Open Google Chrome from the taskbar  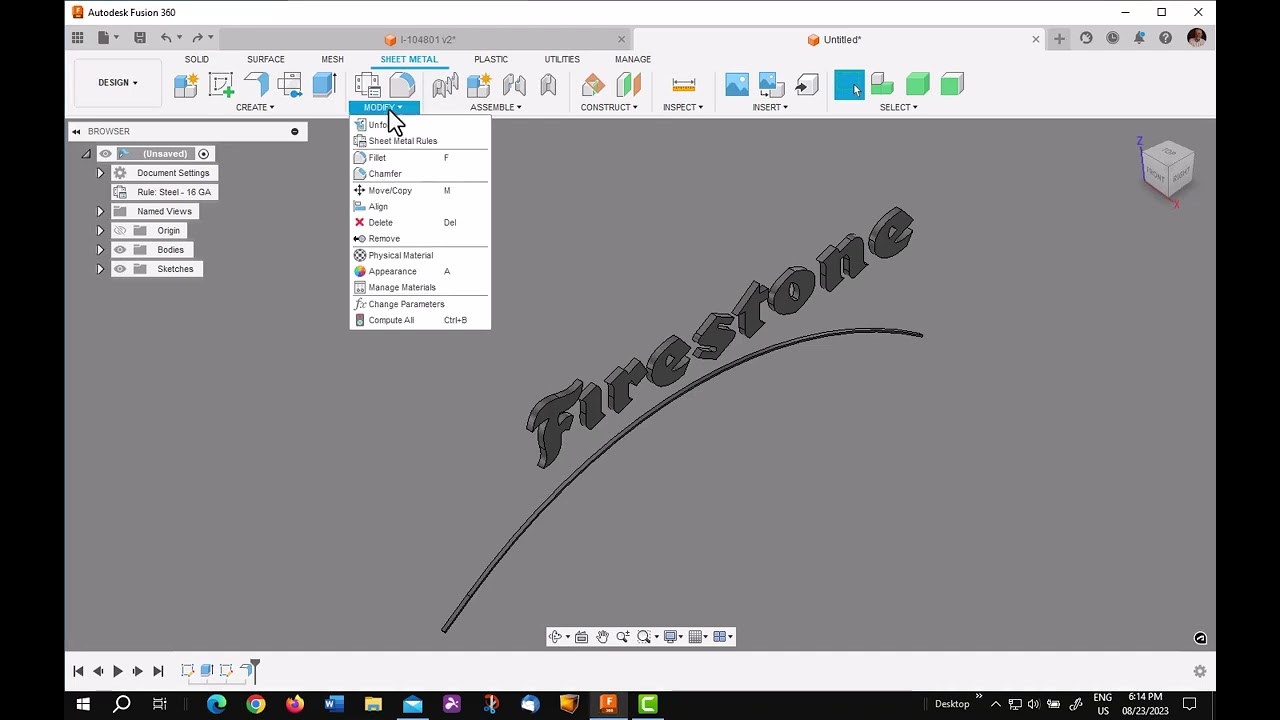click(255, 704)
